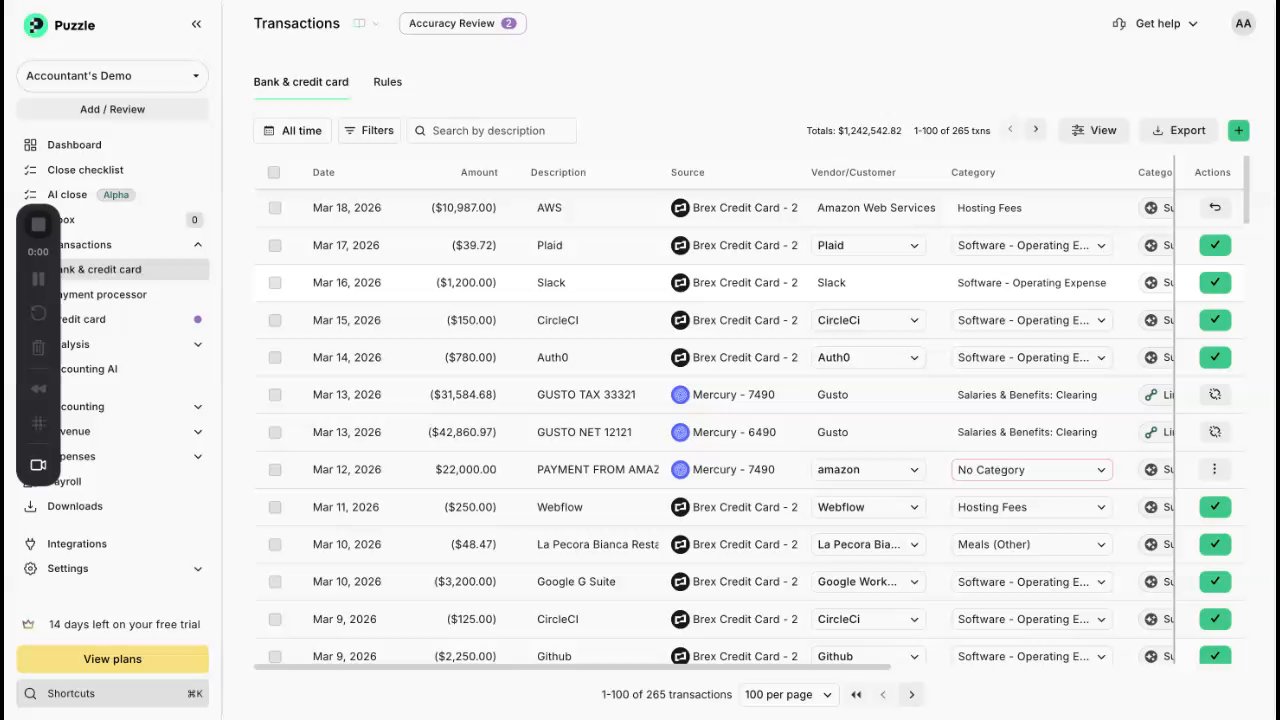
Task: Open the No Category dropdown
Action: pos(1031,470)
